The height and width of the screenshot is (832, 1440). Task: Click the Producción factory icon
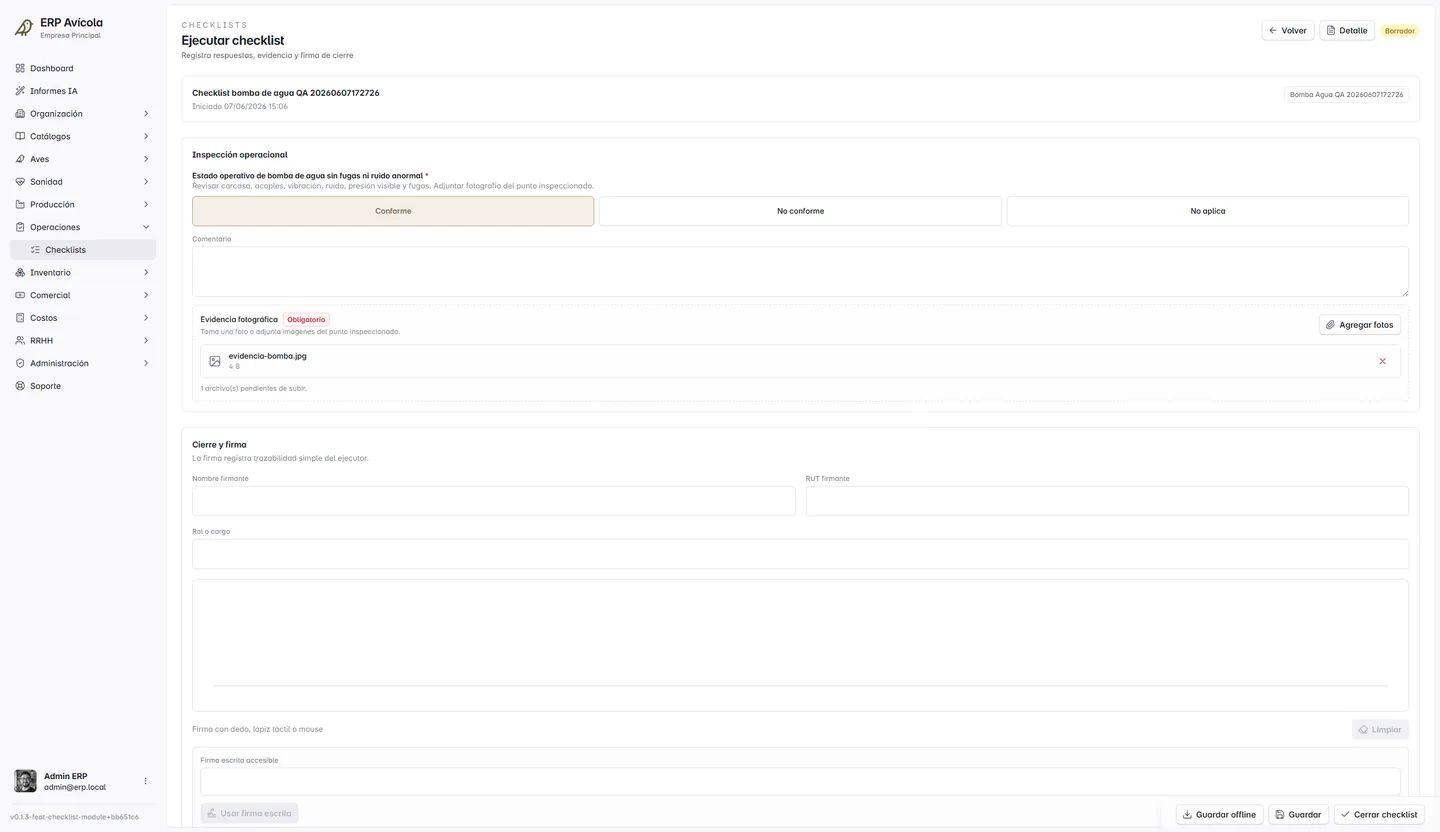(20, 204)
